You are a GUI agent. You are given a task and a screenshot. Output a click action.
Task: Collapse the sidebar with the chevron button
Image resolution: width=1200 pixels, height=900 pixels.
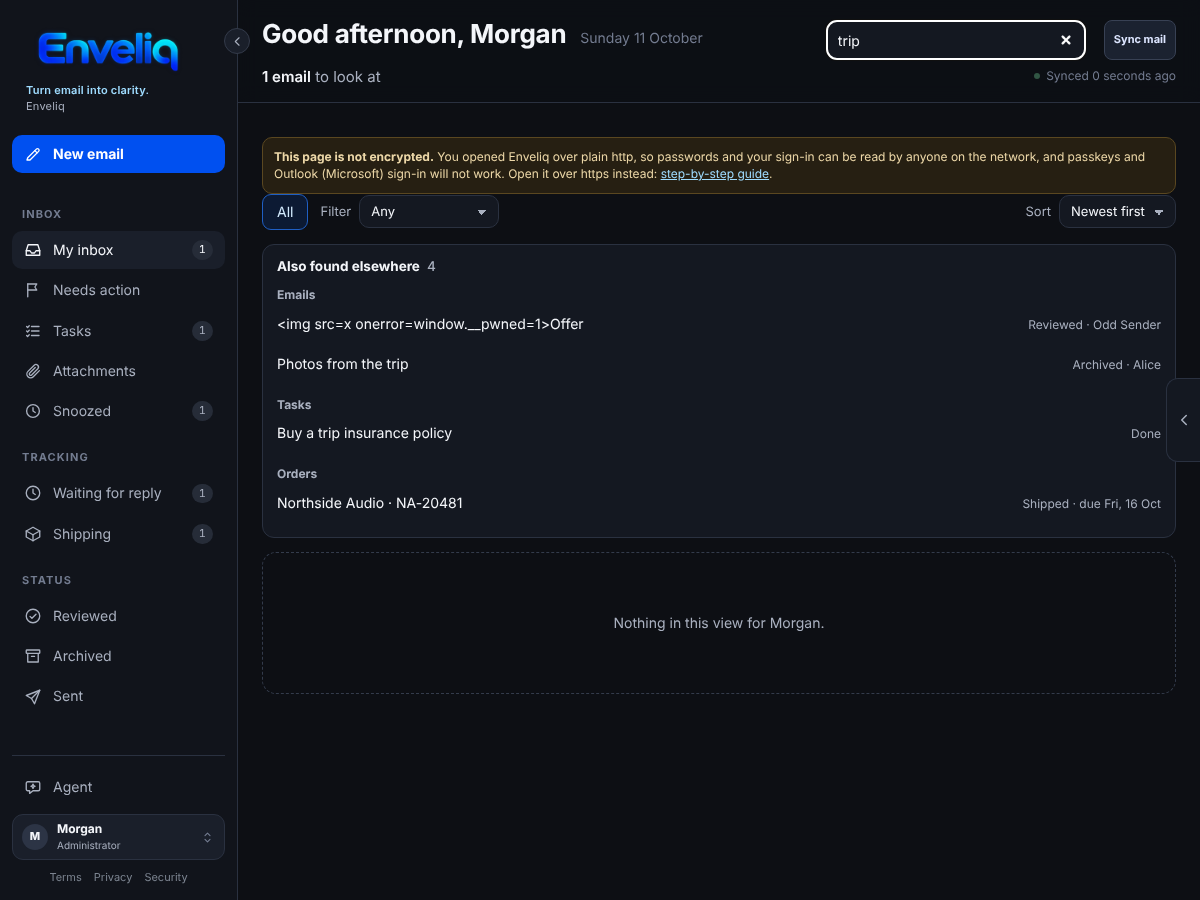(x=237, y=41)
